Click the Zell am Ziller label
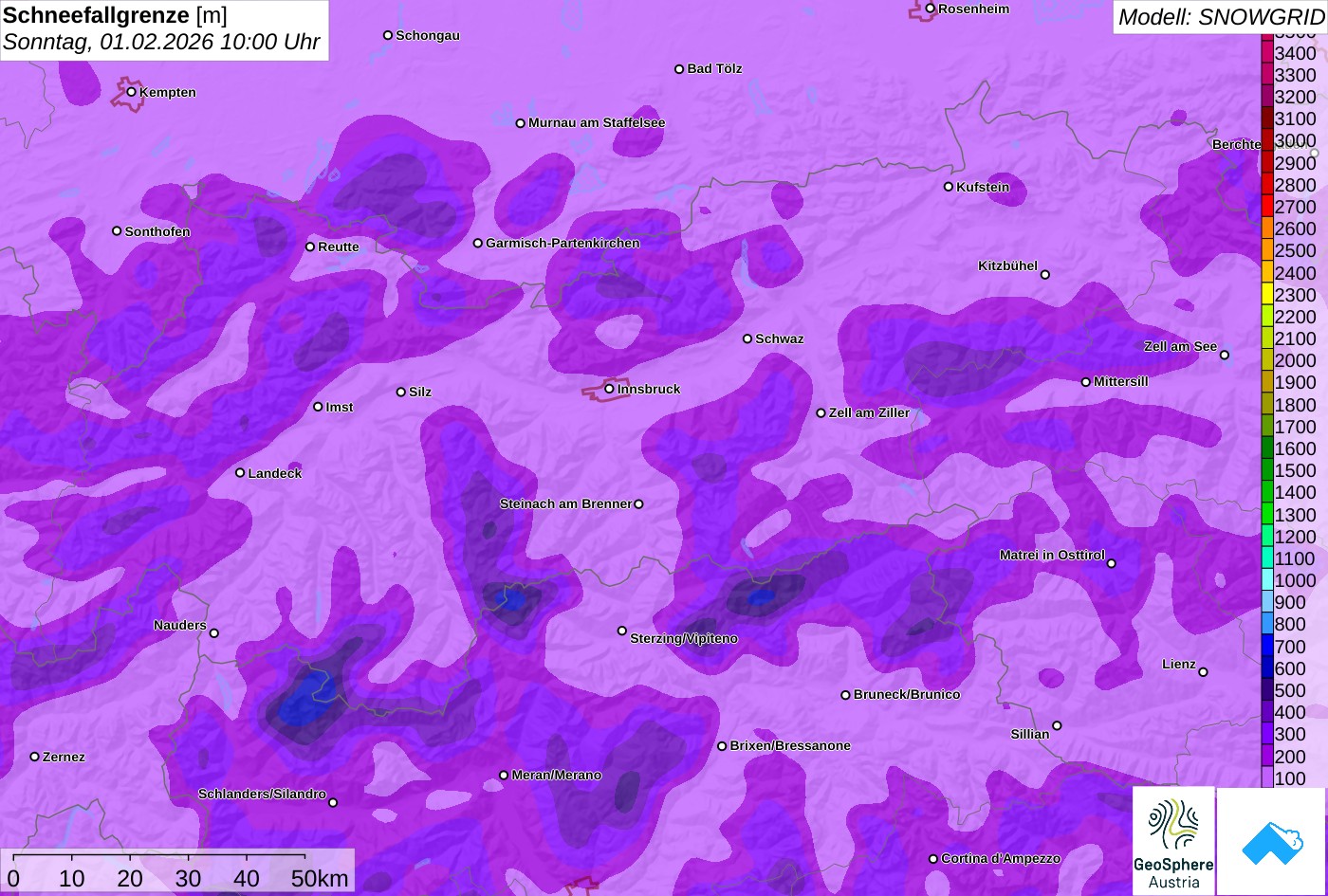Viewport: 1328px width, 896px height. coord(869,412)
